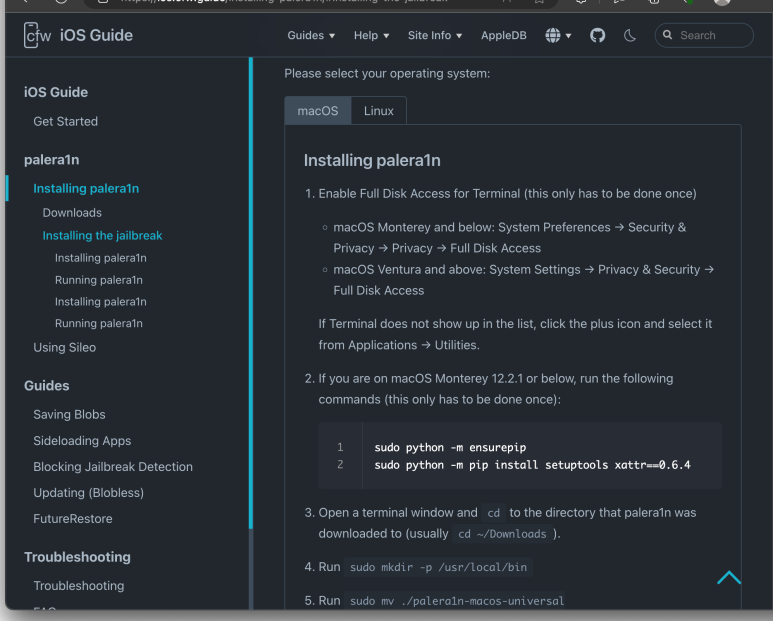Click the palera1n sidebar section heading

pos(52,160)
